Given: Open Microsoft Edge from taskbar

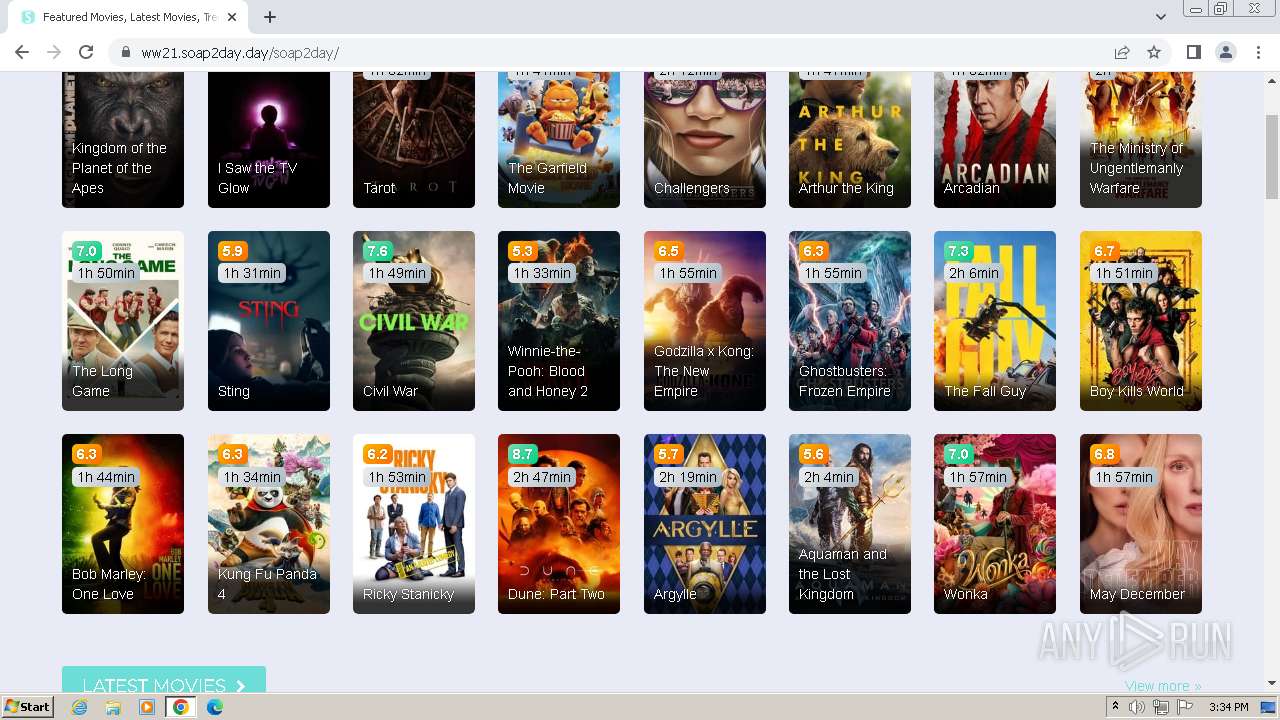Looking at the screenshot, I should coord(215,707).
